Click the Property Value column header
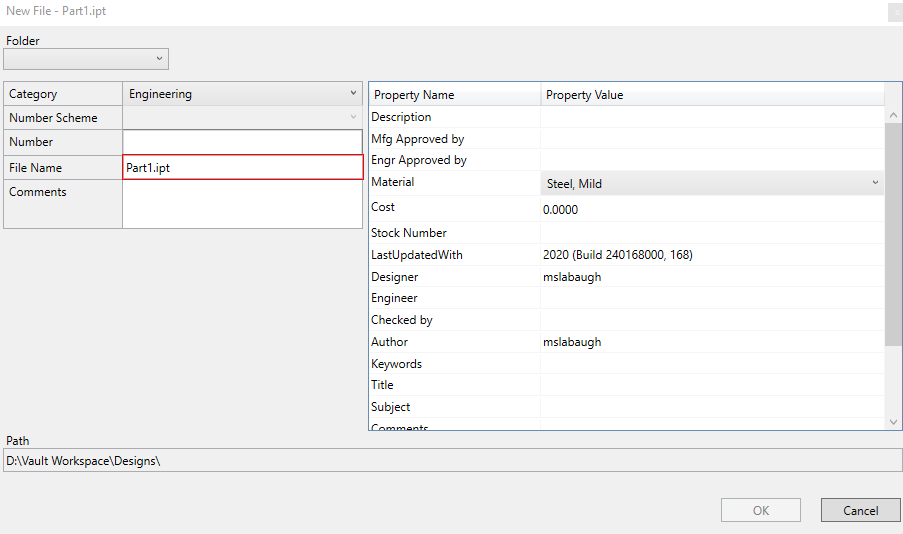 712,94
